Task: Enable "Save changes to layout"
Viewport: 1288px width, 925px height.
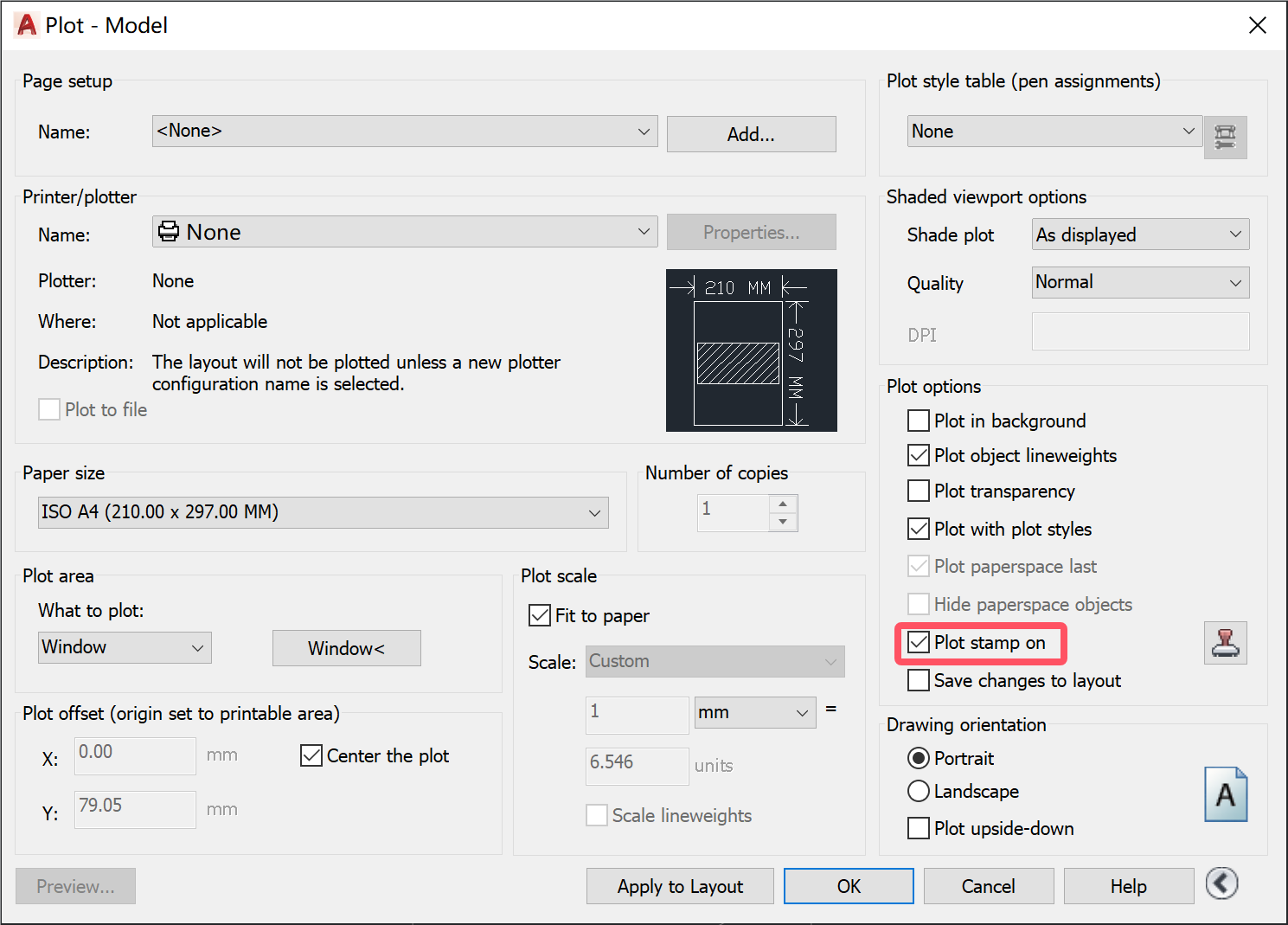Action: point(918,680)
